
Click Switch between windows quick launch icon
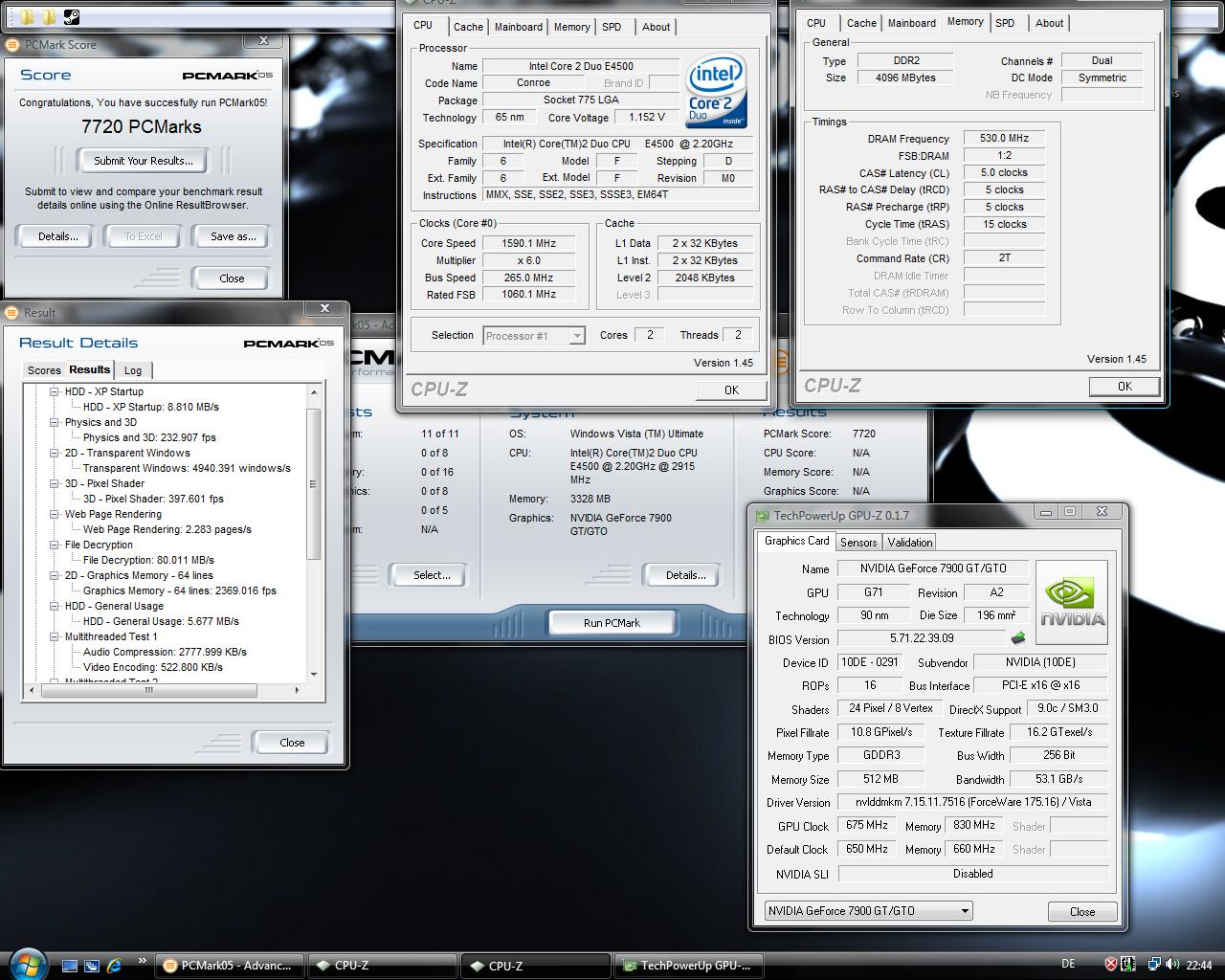[x=92, y=966]
